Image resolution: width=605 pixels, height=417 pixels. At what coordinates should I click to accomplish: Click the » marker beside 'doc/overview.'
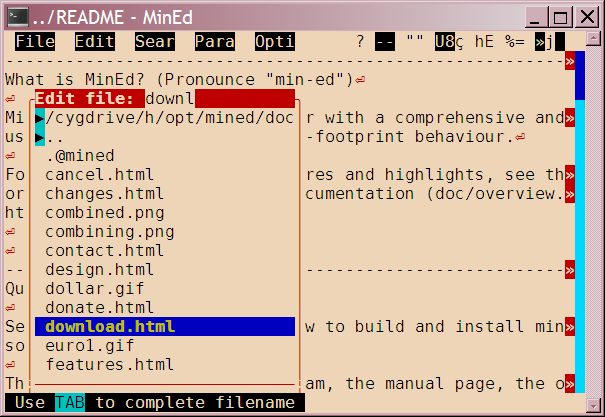(570, 193)
